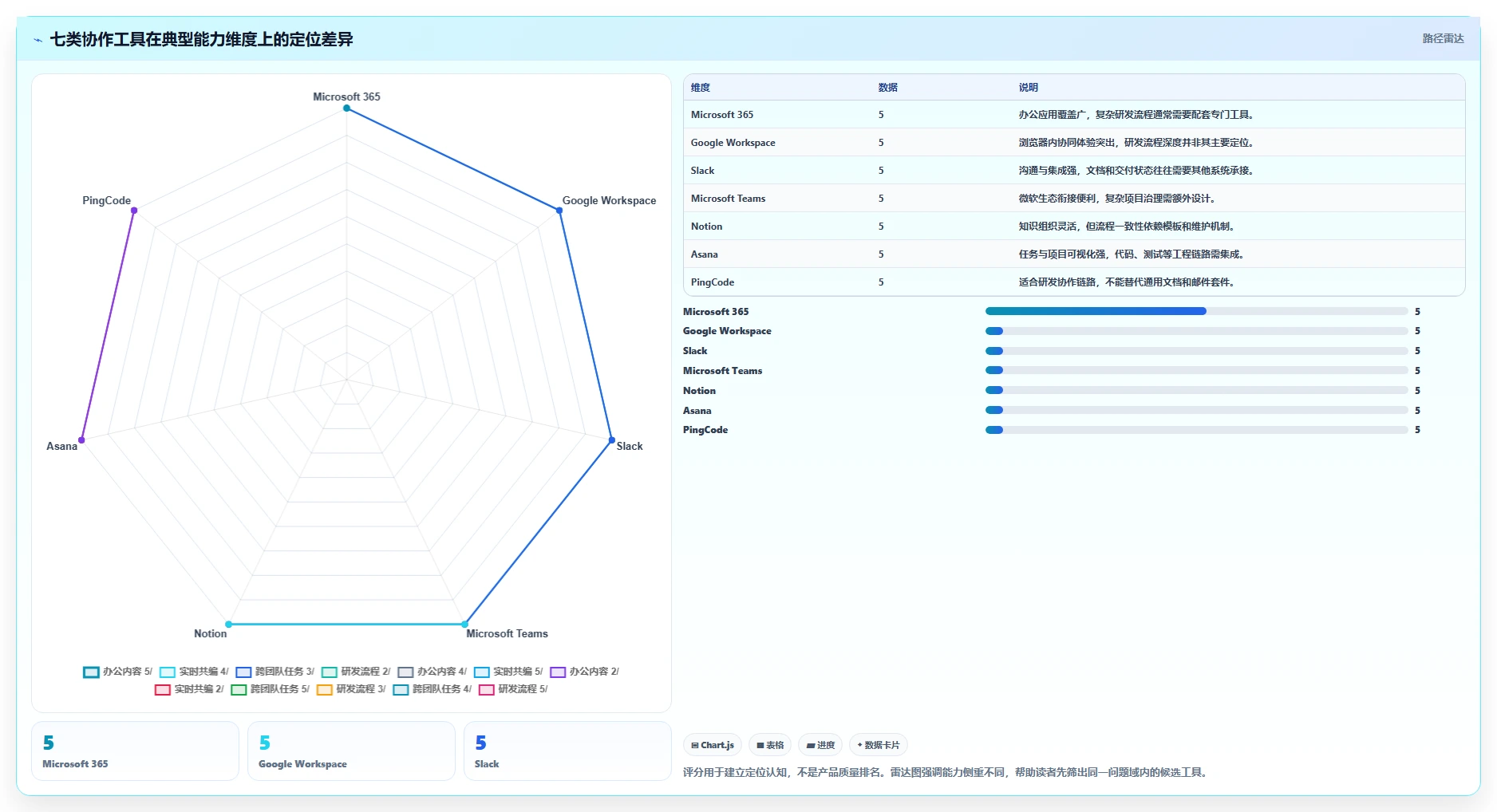
Task: Click the Slack progress bar
Action: [x=1196, y=351]
